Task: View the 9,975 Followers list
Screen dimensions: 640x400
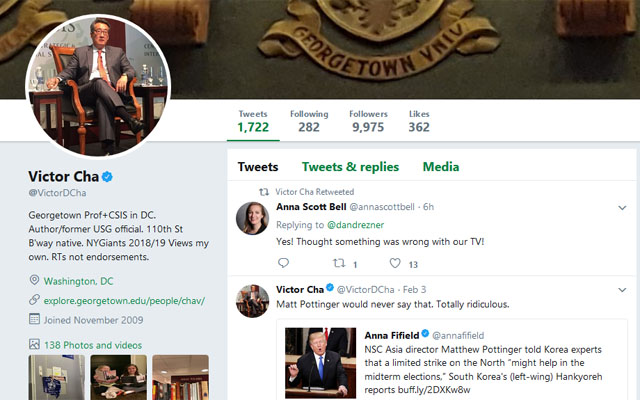Action: [x=368, y=121]
